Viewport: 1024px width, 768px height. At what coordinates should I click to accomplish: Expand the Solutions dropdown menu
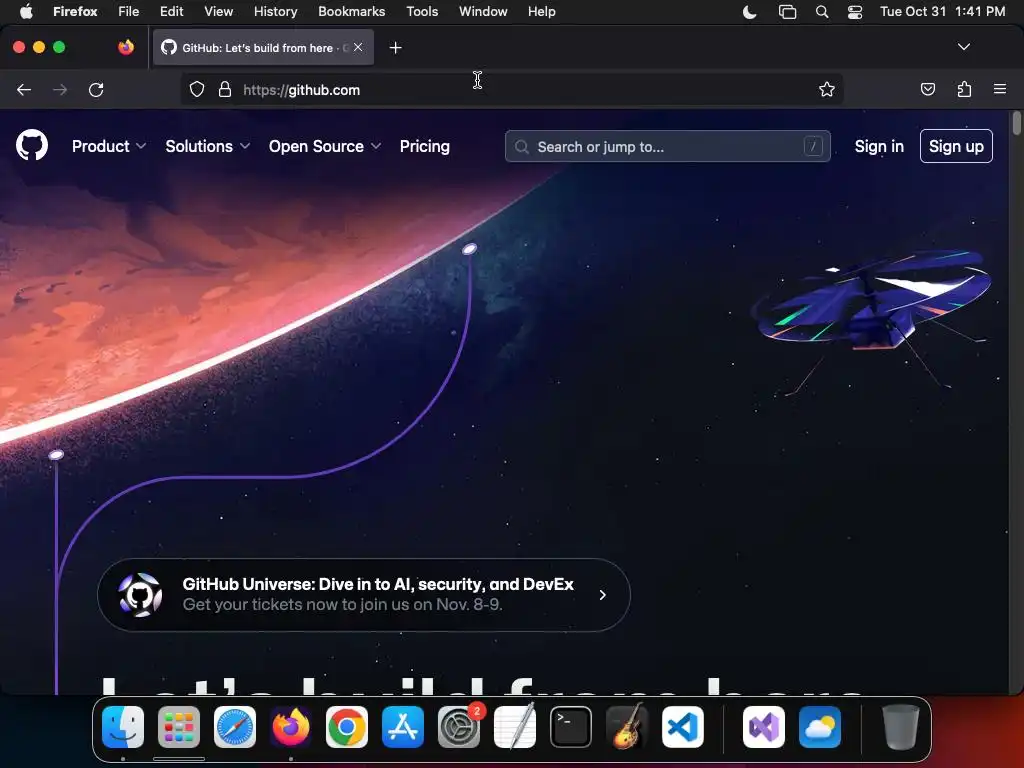tap(208, 146)
